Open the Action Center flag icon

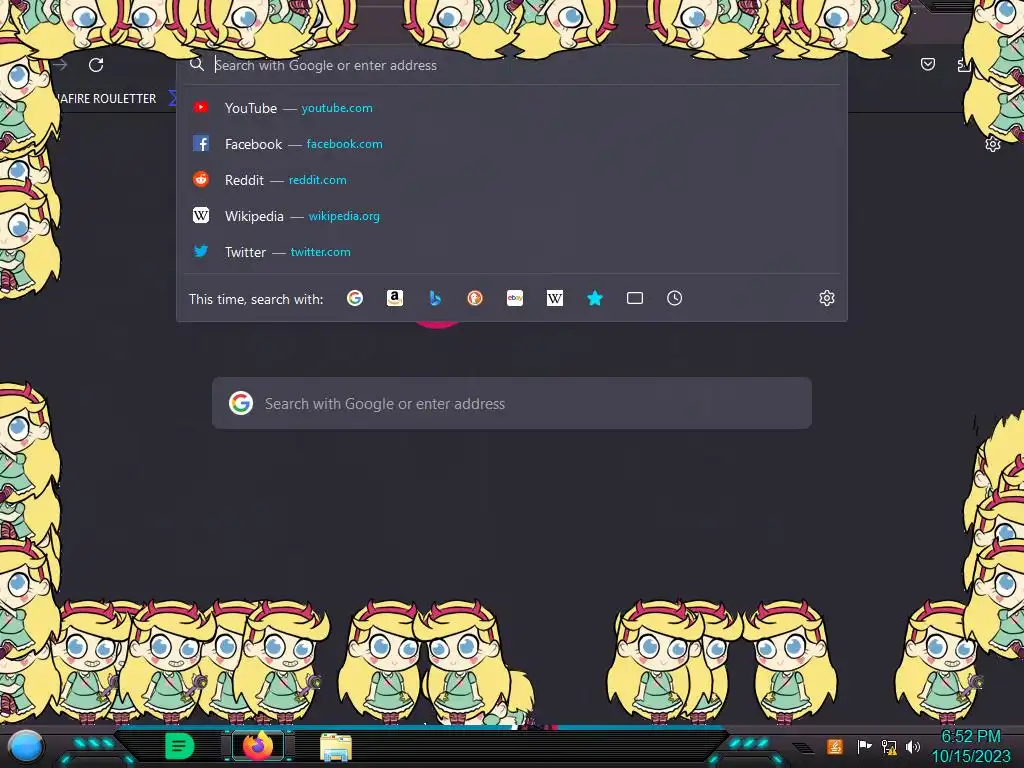[x=864, y=746]
